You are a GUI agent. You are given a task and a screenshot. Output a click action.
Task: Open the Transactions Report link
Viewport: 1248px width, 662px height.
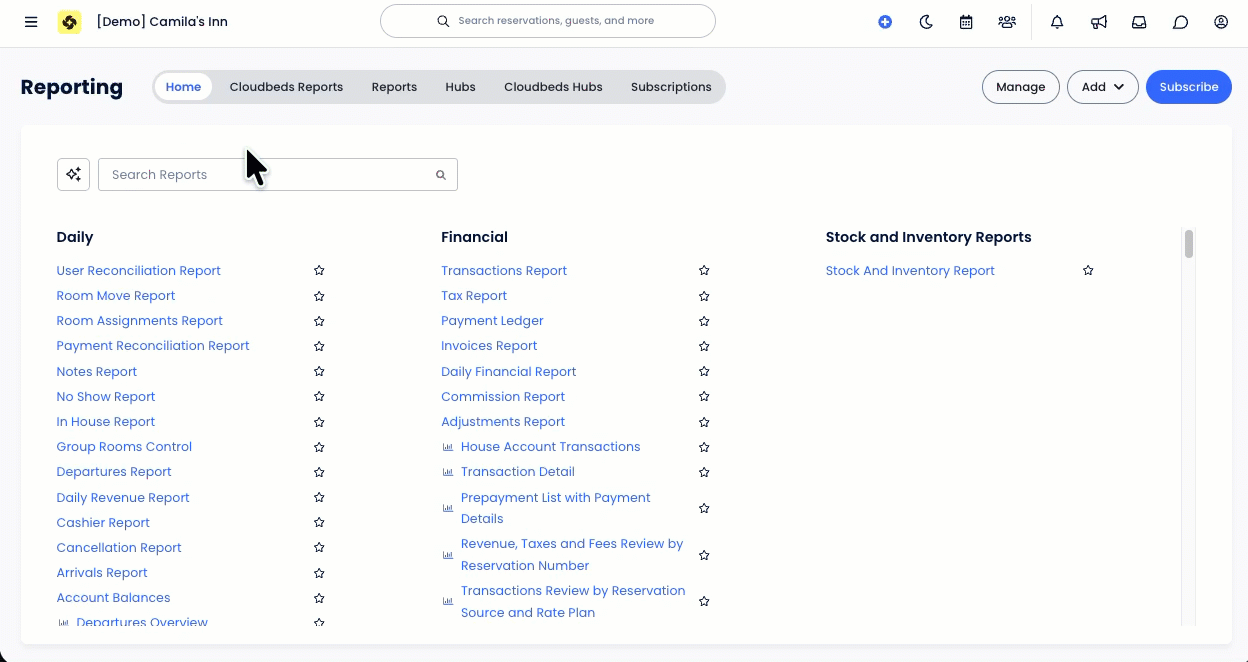(504, 271)
